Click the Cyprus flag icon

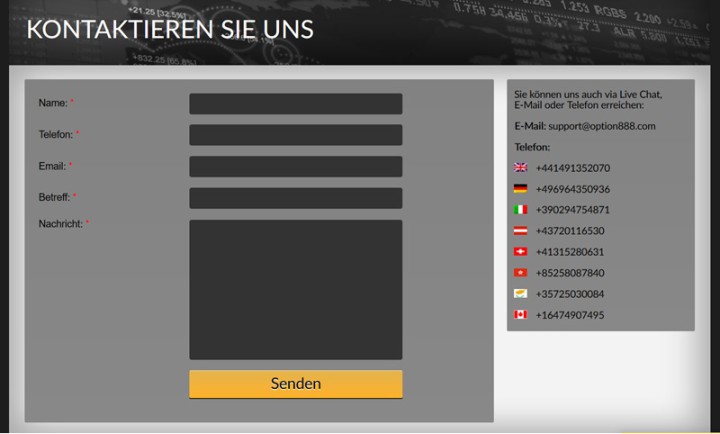[520, 293]
